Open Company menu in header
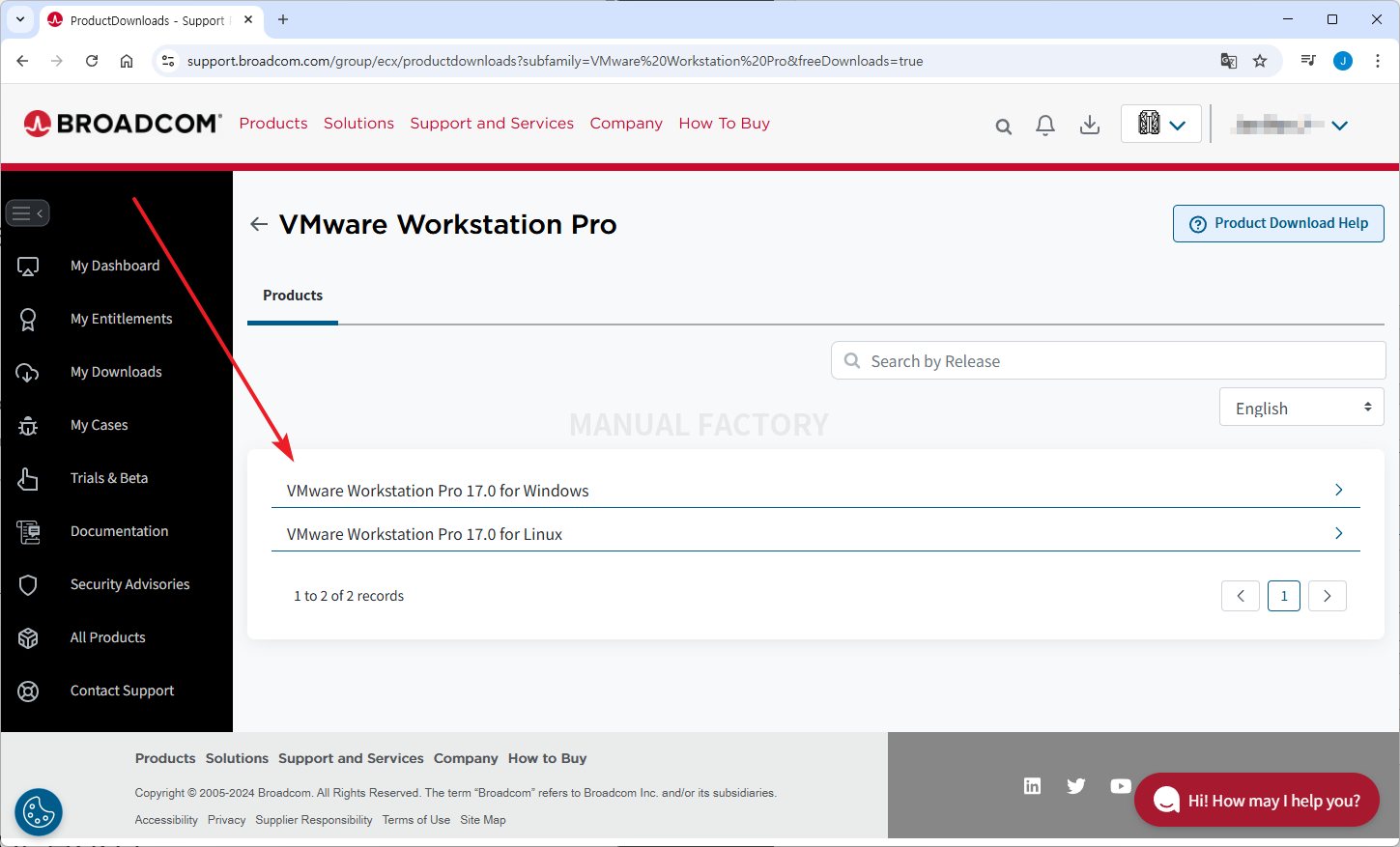The width and height of the screenshot is (1400, 847). (x=626, y=124)
